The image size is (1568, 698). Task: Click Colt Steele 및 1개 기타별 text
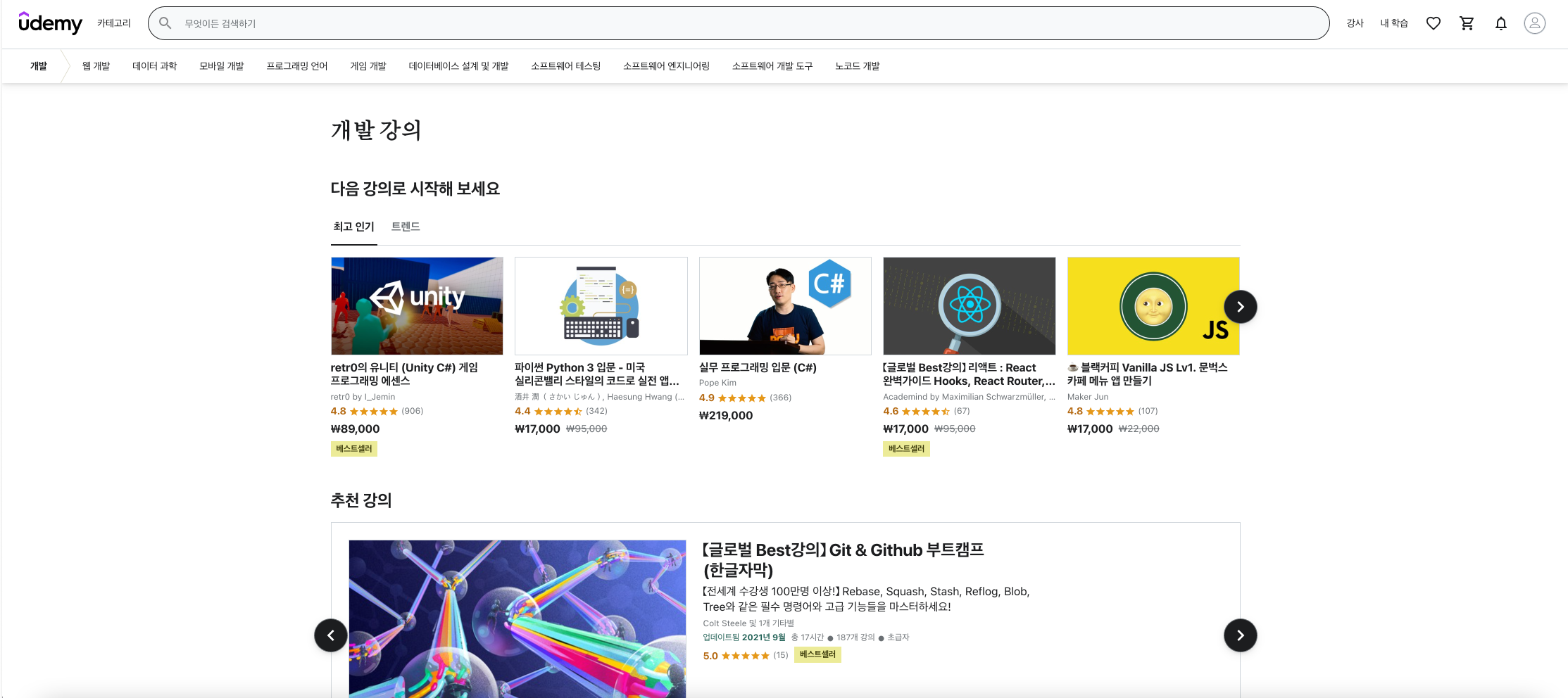click(x=748, y=623)
